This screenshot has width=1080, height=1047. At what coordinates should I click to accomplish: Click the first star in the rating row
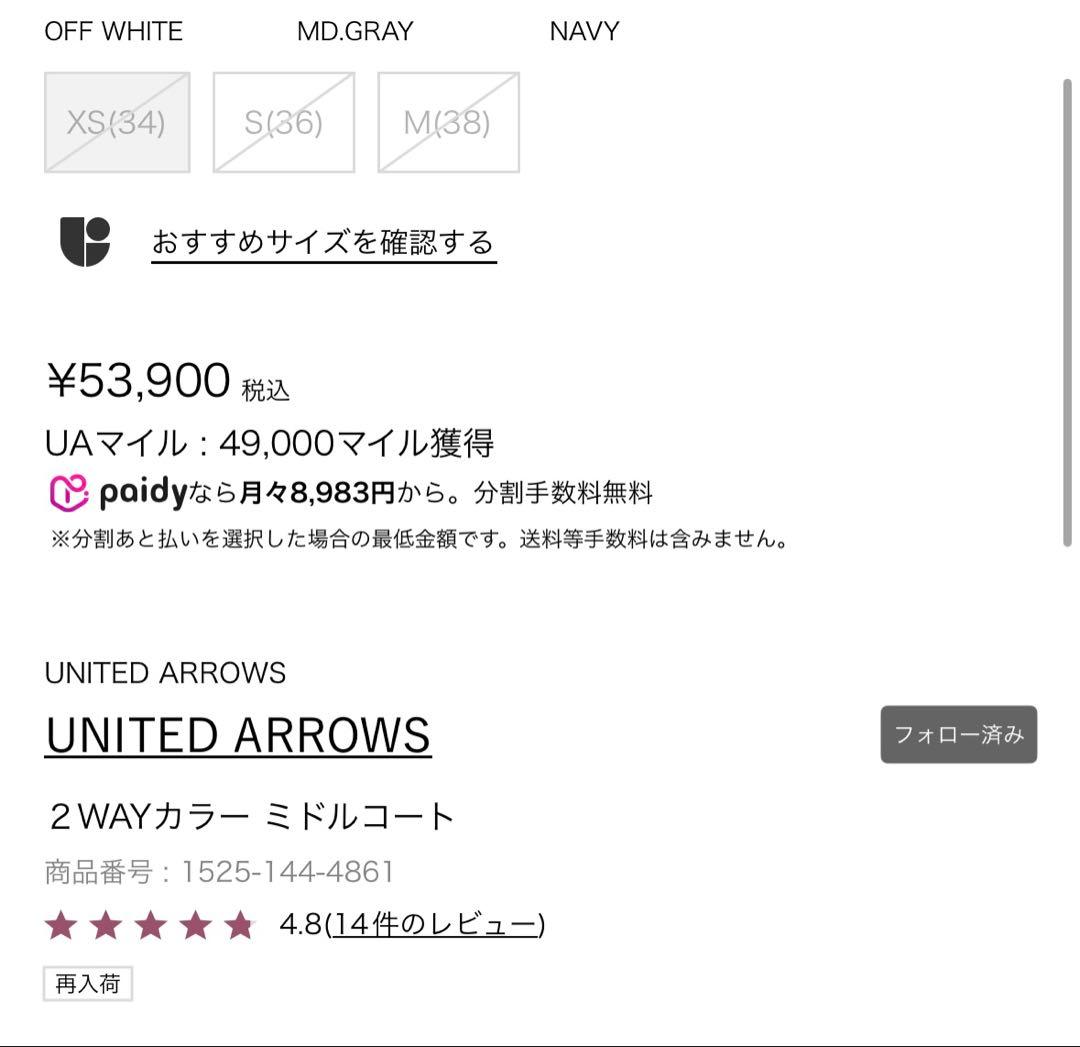pyautogui.click(x=60, y=925)
